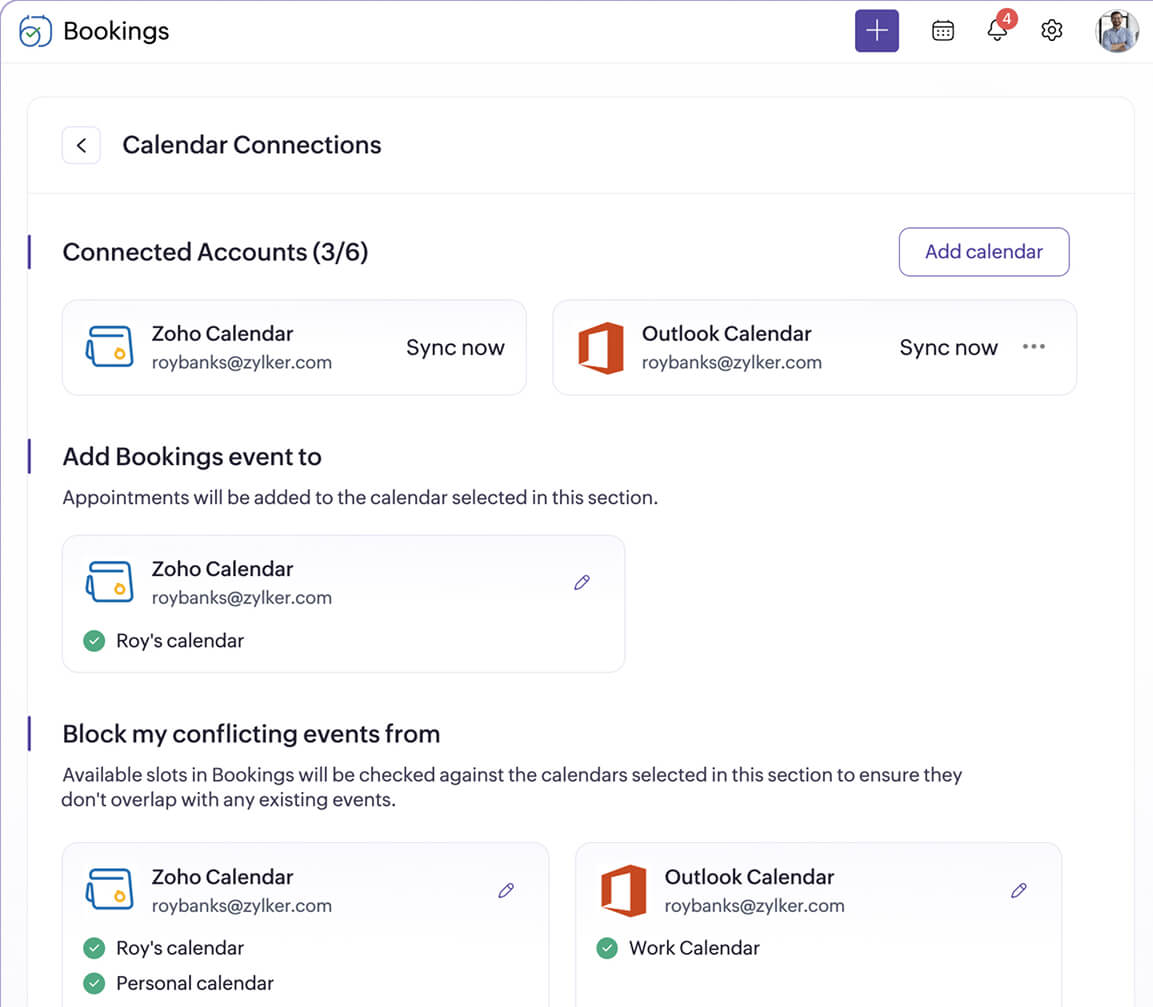Click the Connected Accounts (3/6) heading

tap(215, 252)
